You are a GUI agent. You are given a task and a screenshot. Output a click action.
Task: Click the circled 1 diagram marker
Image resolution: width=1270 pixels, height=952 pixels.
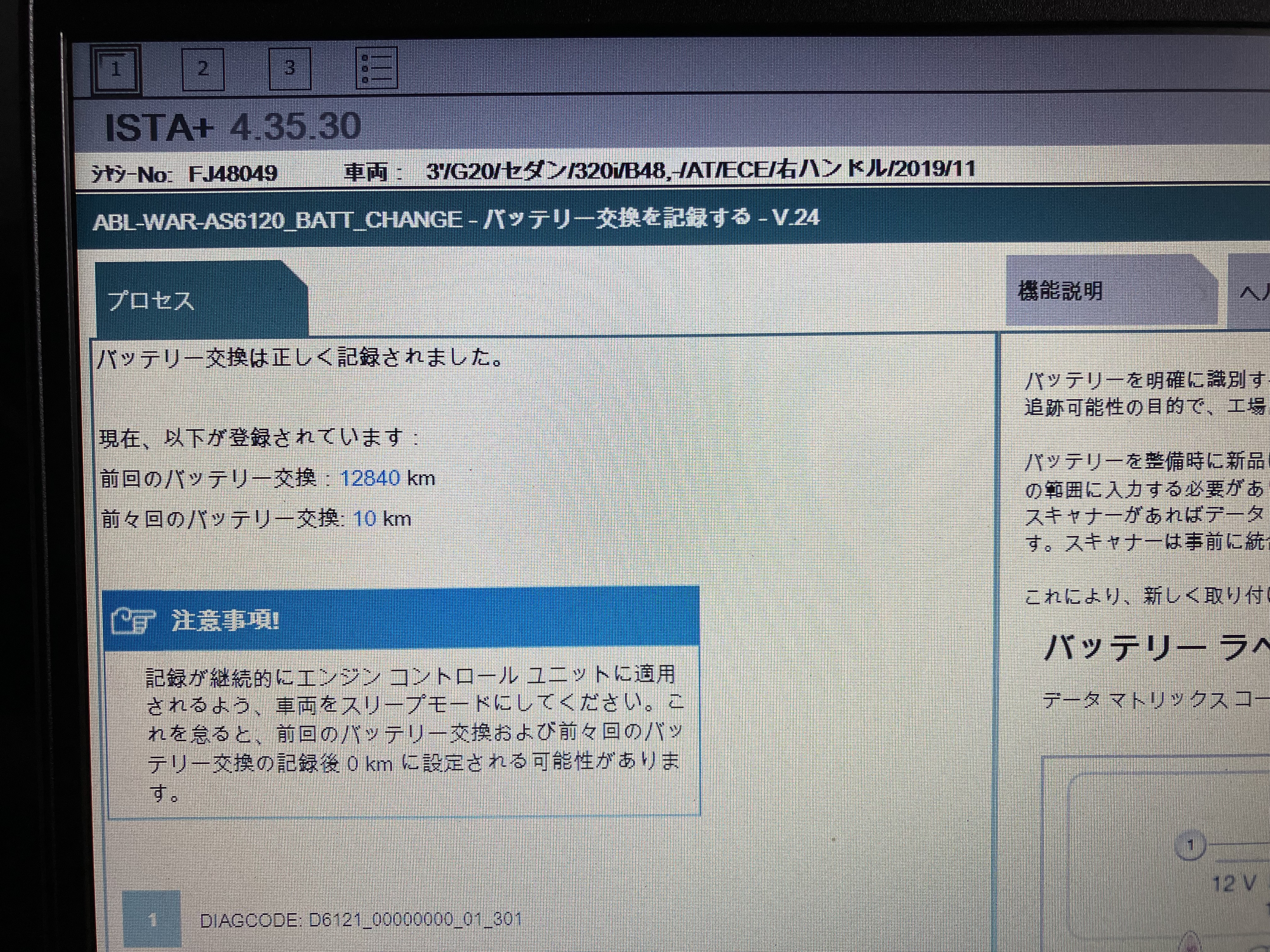coord(1190,846)
